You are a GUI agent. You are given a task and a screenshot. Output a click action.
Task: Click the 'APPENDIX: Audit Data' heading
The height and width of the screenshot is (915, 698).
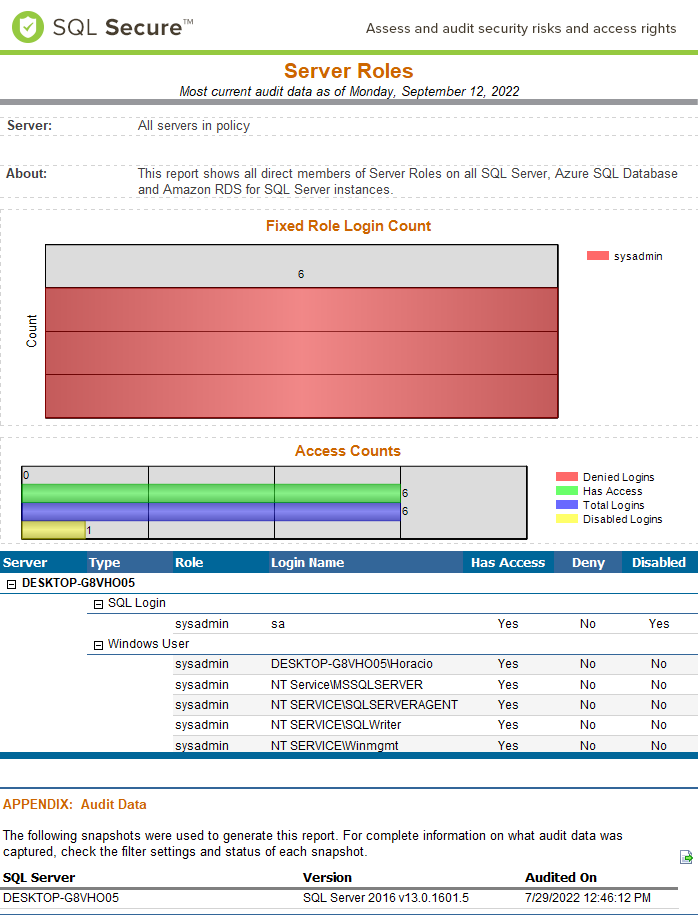[75, 804]
